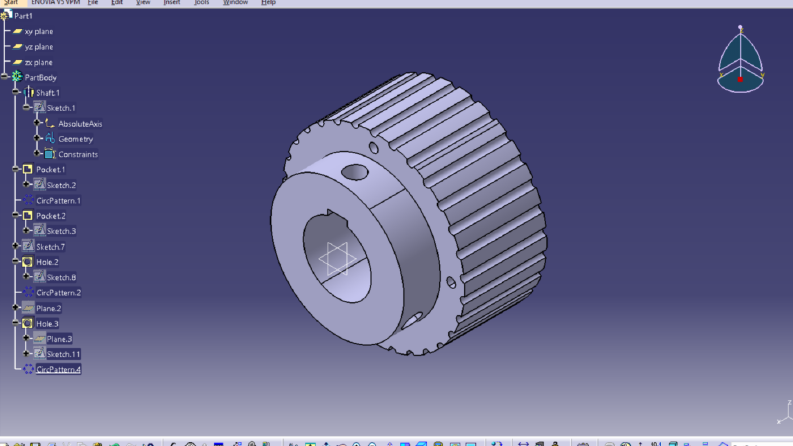Click the Sketch.11 sketch icon
The height and width of the screenshot is (446, 793).
[39, 354]
